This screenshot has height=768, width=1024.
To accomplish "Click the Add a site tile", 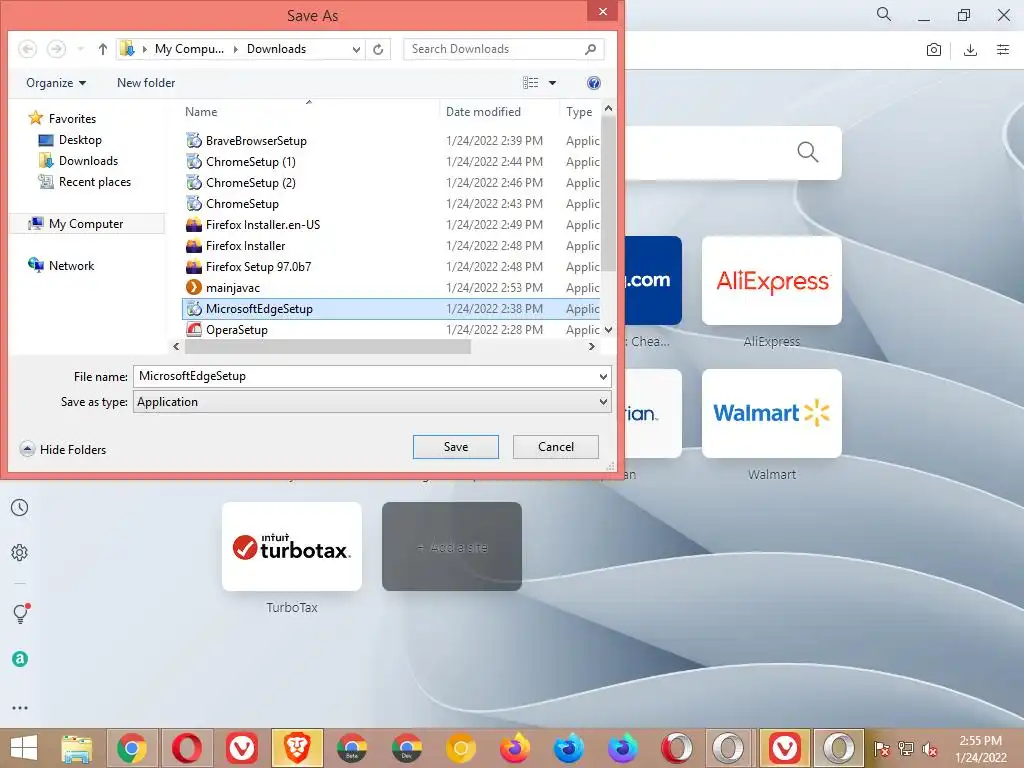I will point(452,547).
